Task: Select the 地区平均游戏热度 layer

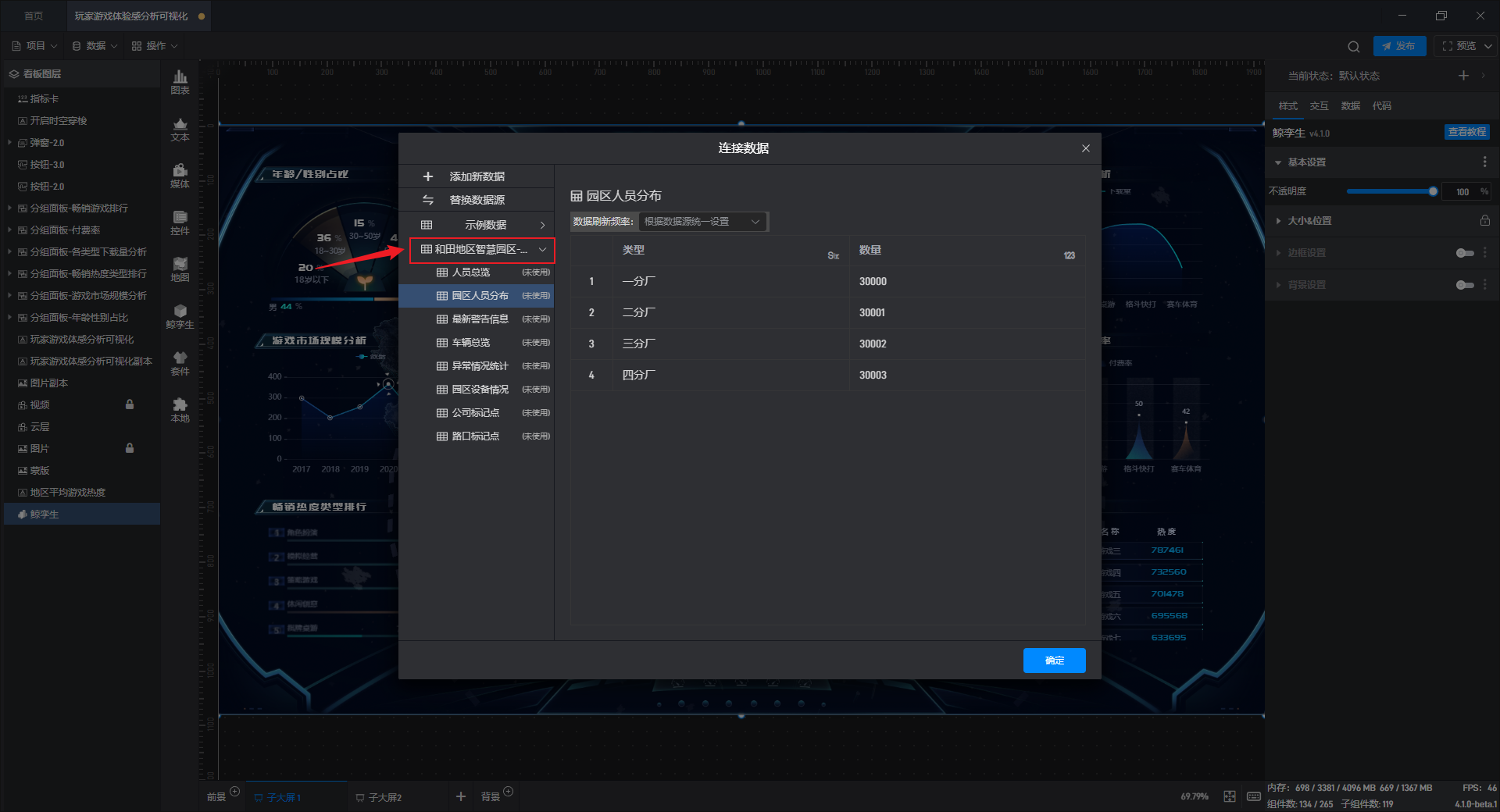Action: [82, 493]
